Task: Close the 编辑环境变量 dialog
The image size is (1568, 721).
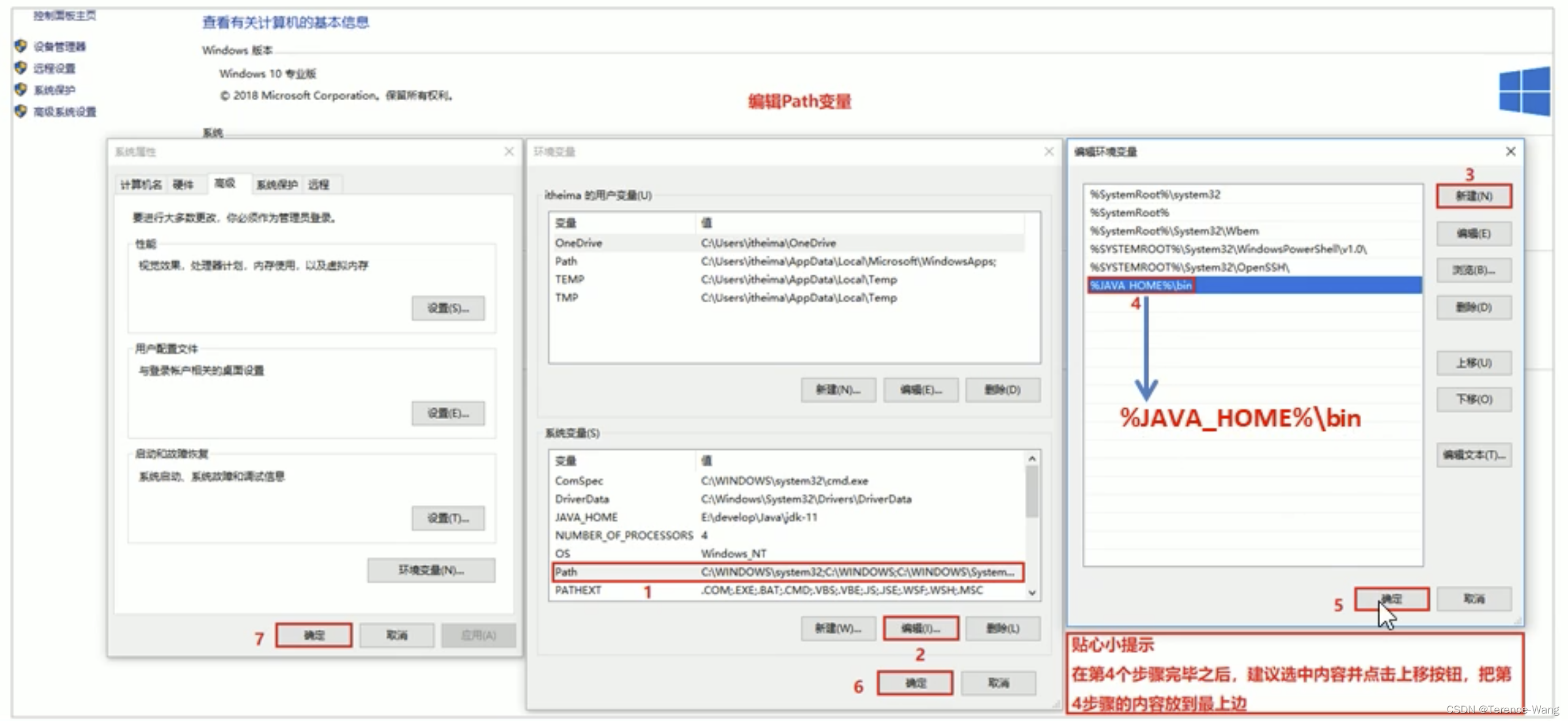Action: (x=1511, y=151)
